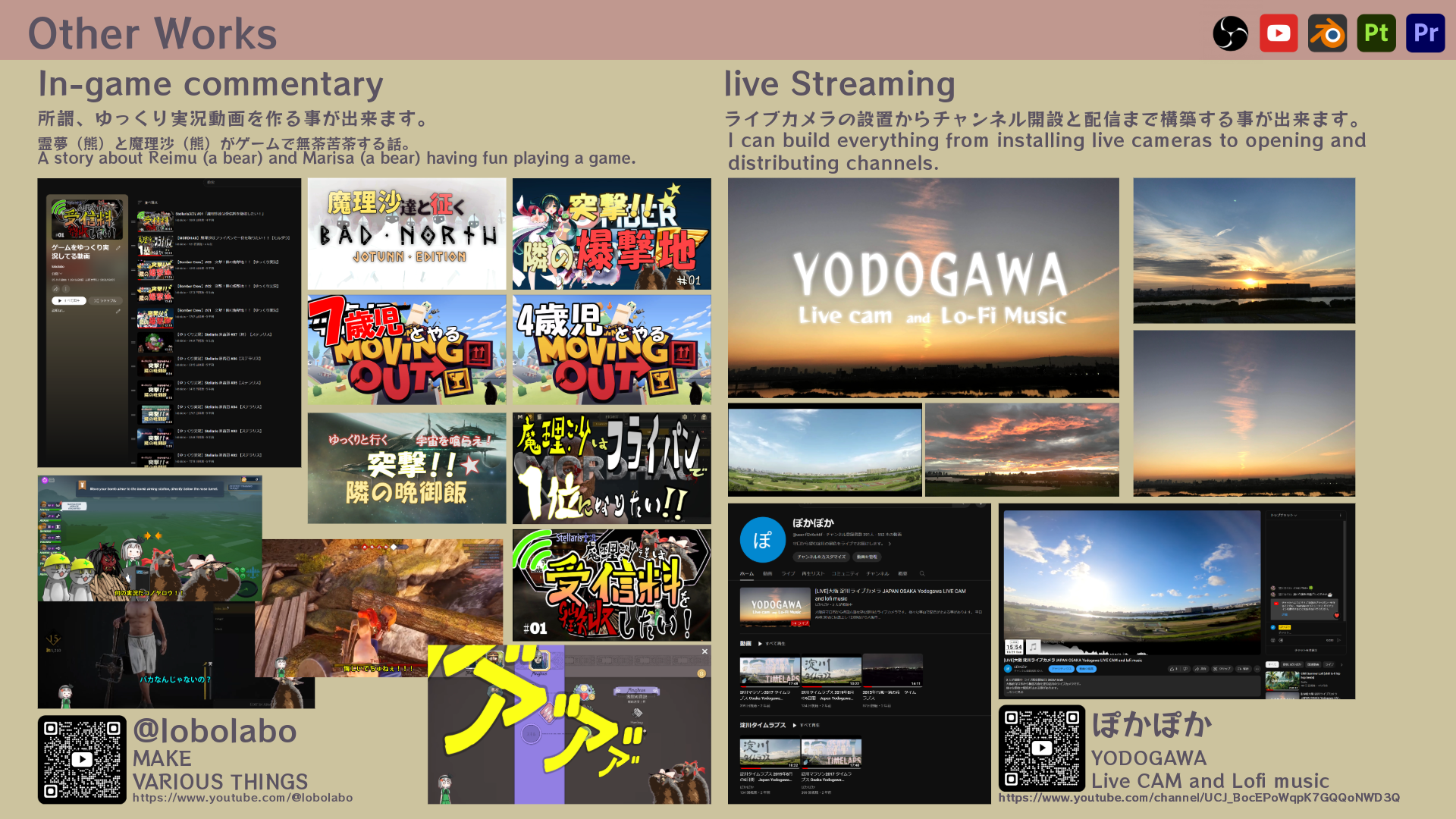Image resolution: width=1456 pixels, height=819 pixels.
Task: Open the BAD NORTH Jotunn Edition thumbnail
Action: coord(406,234)
